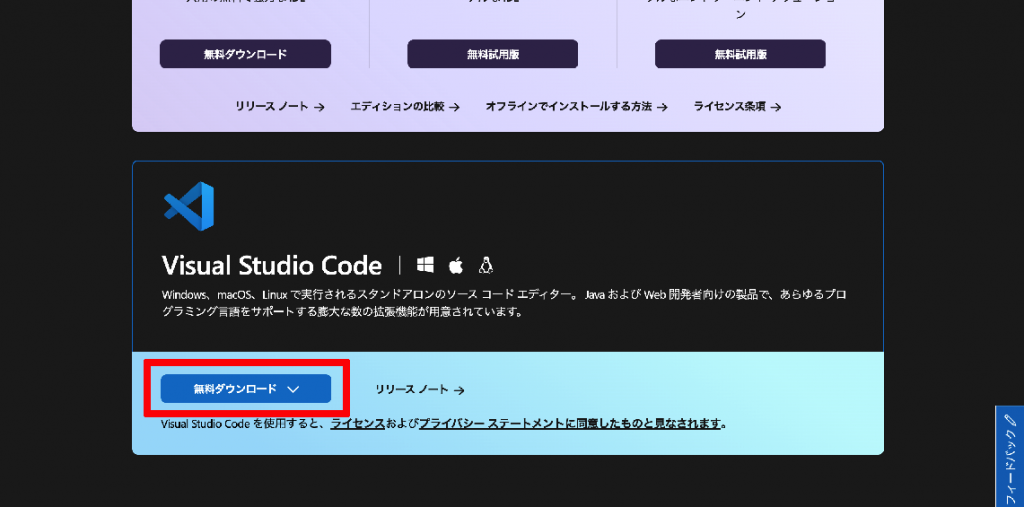Click the dark 無料ダウンロード button in the purple section
The width and height of the screenshot is (1024, 507).
click(x=245, y=54)
